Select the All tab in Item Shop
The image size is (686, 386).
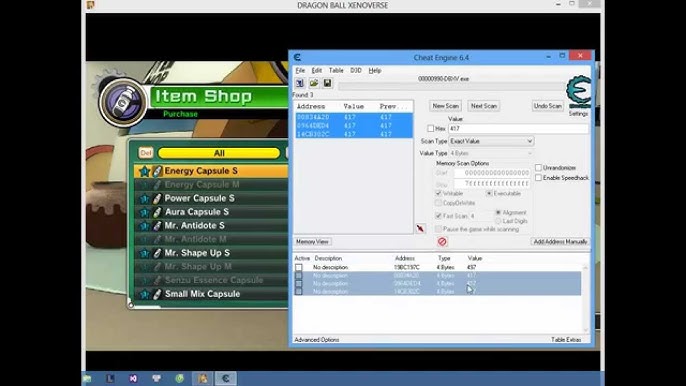[219, 153]
